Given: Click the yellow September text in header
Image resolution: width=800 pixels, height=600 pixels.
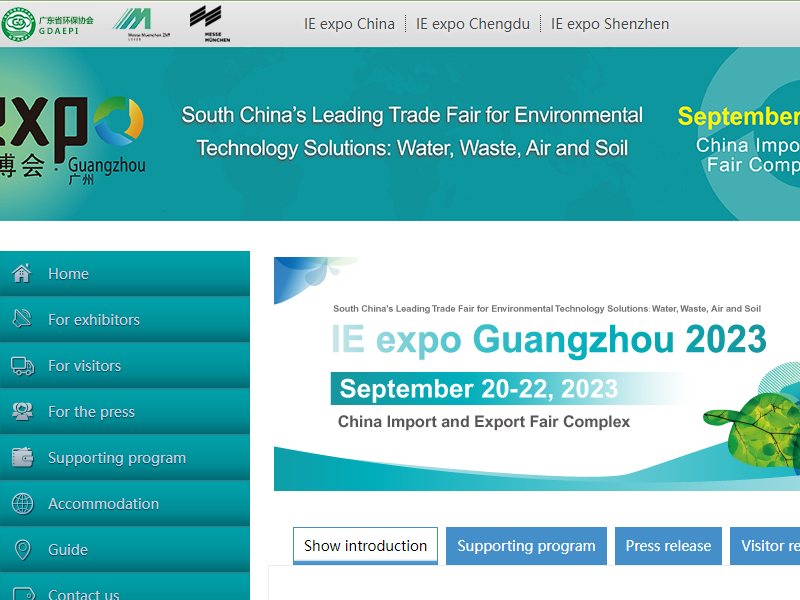Looking at the screenshot, I should pyautogui.click(x=738, y=116).
